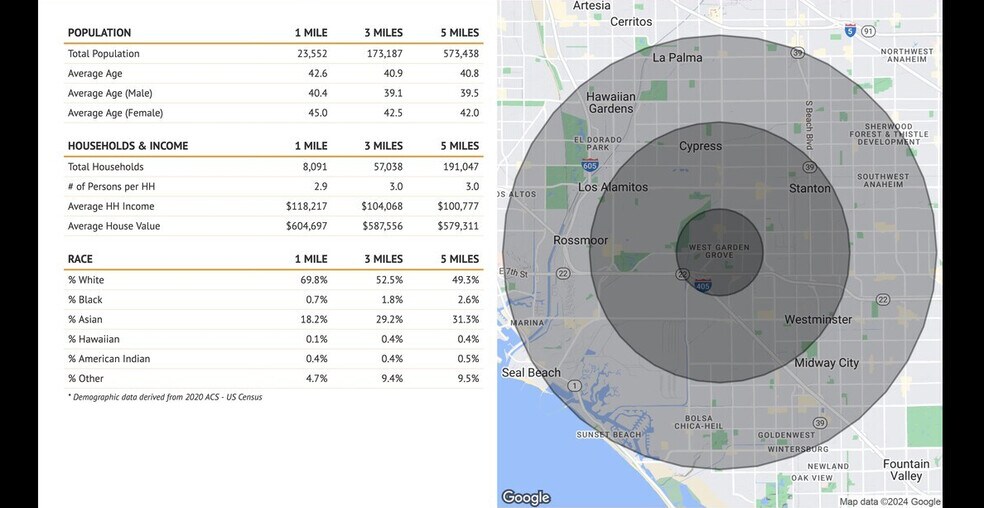Select the Fountain Valley map label
984x508 pixels.
(x=906, y=470)
